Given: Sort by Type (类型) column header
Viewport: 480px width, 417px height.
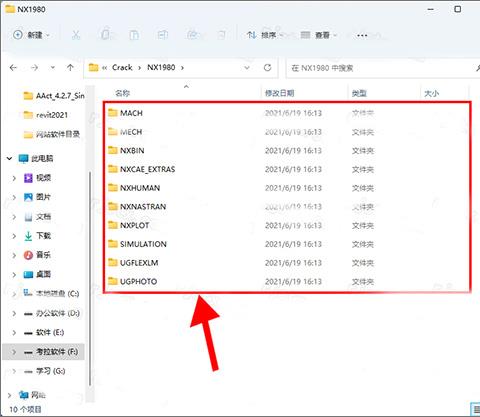Looking at the screenshot, I should tap(359, 93).
